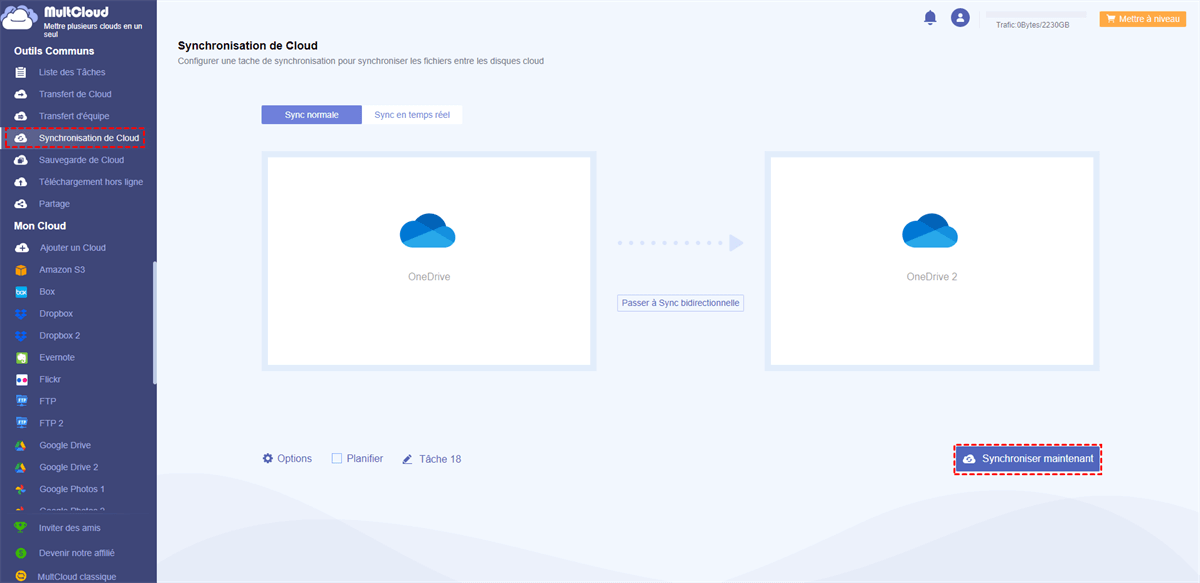Click Google Drive 2 label
Screen dimensions: 1200x583
pyautogui.click(x=69, y=467)
